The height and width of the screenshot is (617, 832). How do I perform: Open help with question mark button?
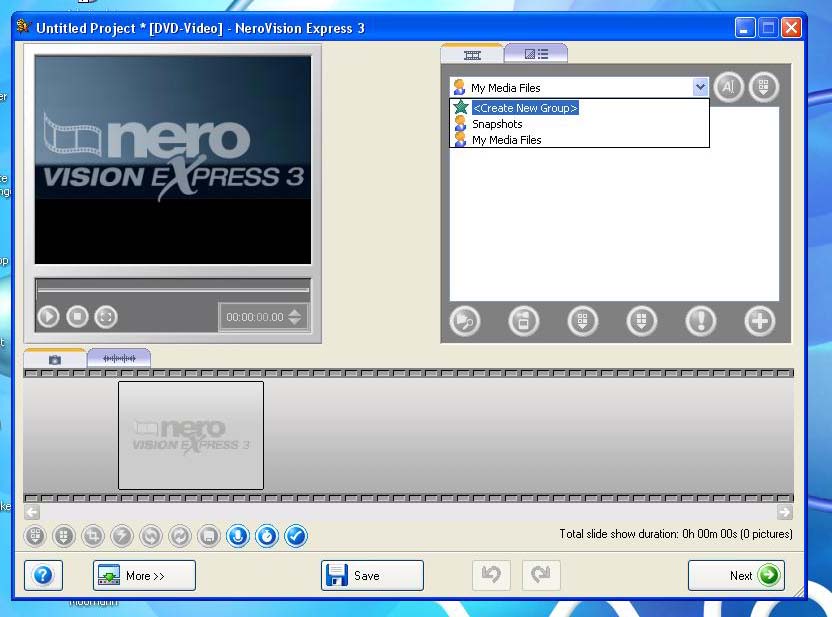pyautogui.click(x=44, y=575)
